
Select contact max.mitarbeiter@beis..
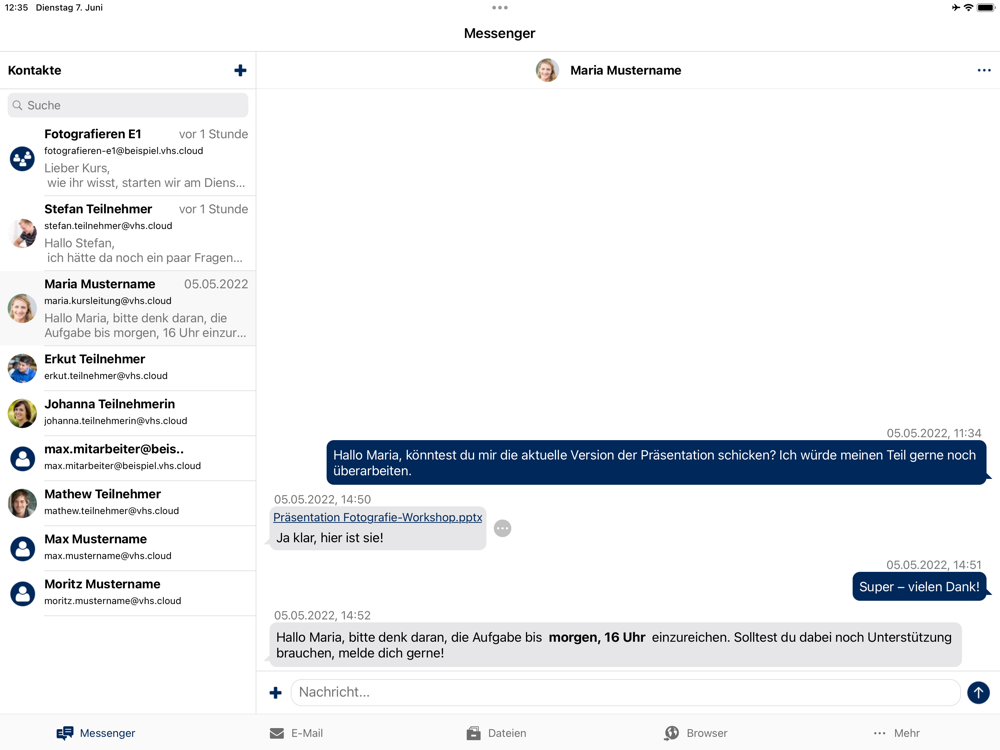click(x=128, y=458)
